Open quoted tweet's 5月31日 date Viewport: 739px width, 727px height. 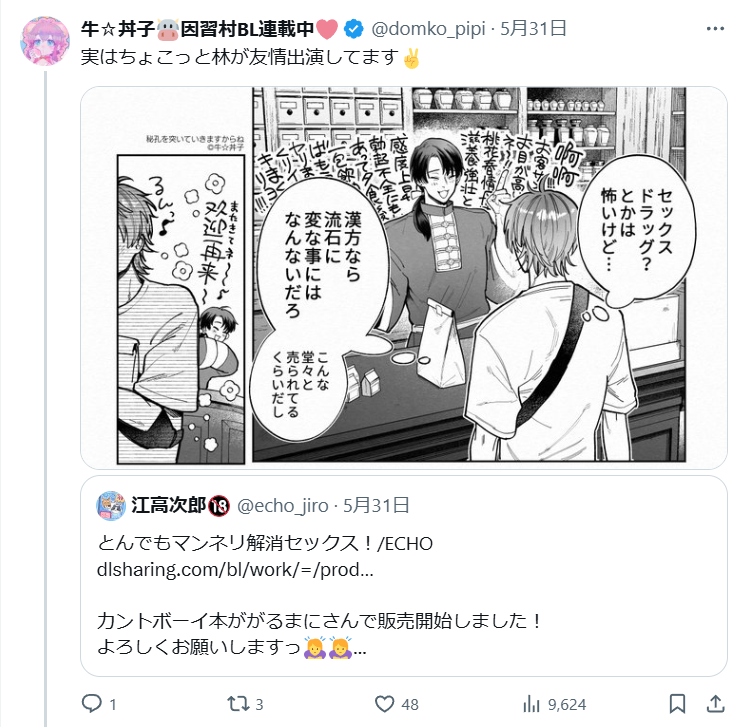click(376, 506)
